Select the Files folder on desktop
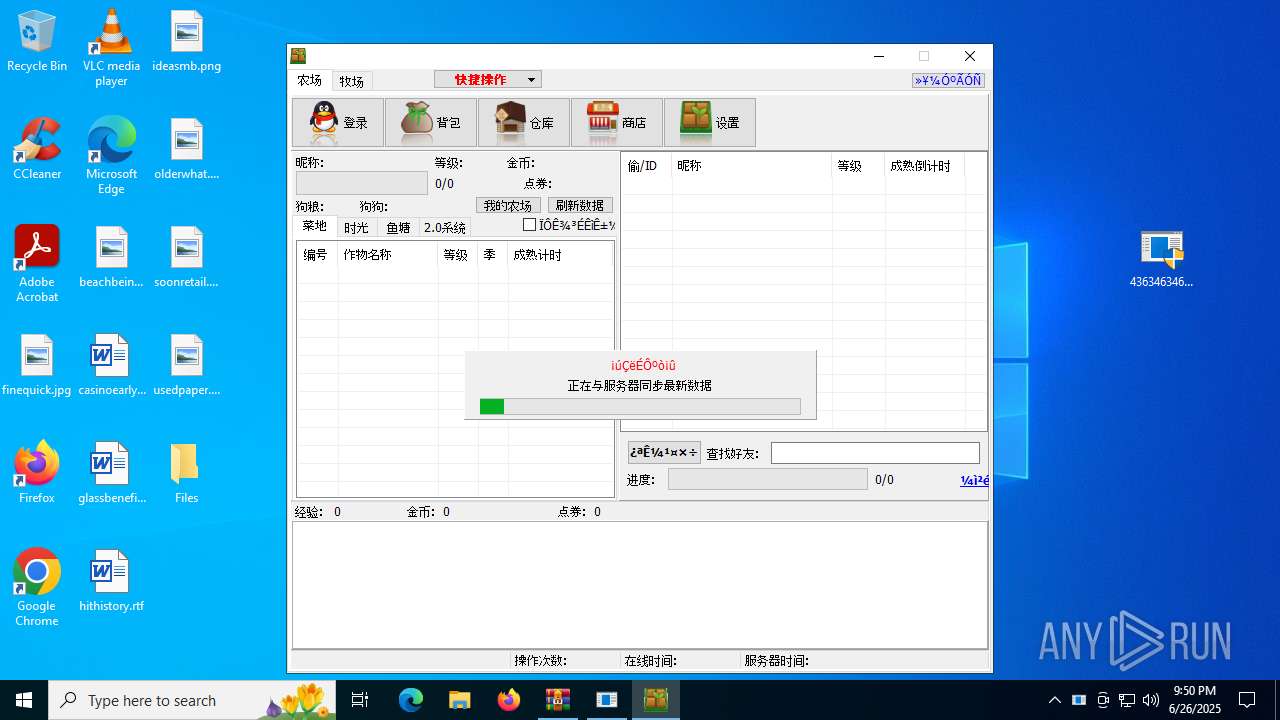1280x720 pixels. click(187, 474)
